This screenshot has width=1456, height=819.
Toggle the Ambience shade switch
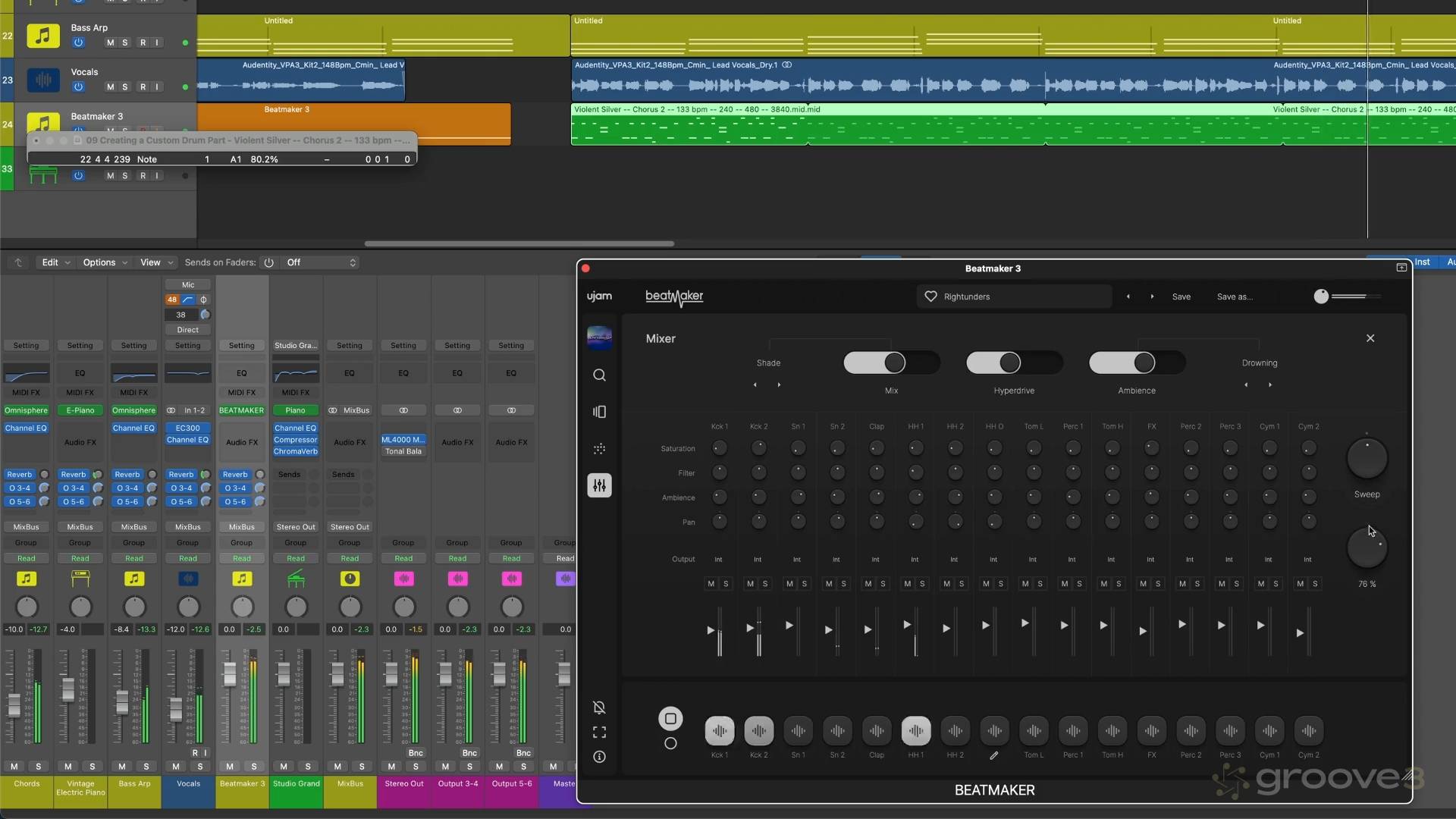[1136, 362]
